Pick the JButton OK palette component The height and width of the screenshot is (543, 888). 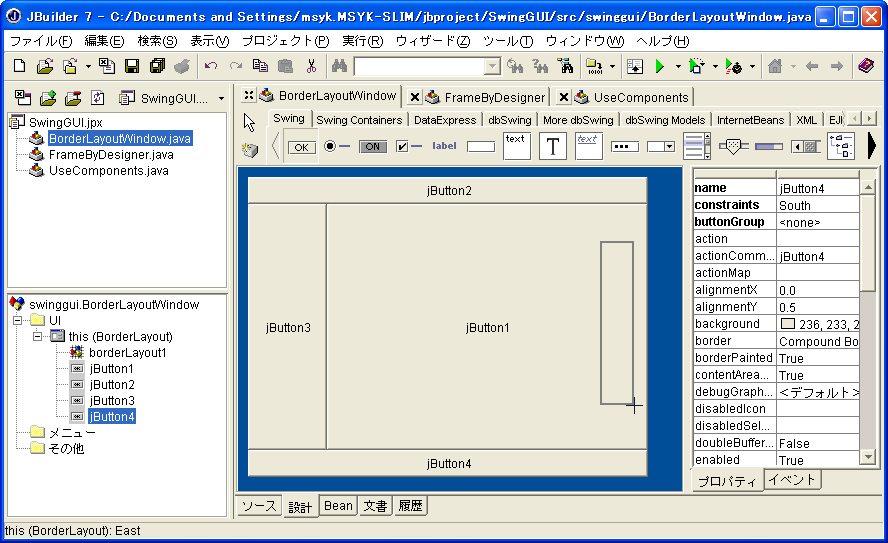pos(300,147)
